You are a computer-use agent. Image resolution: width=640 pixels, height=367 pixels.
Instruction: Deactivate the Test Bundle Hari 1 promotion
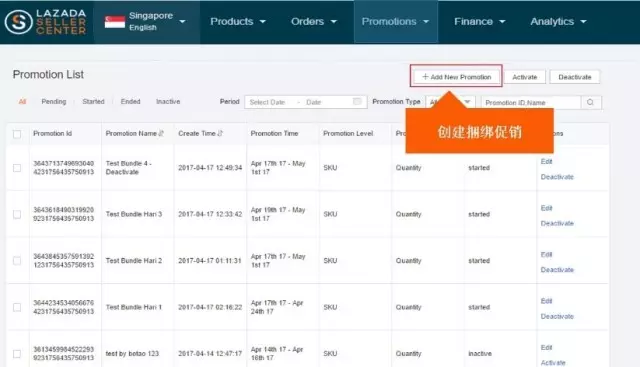[557, 316]
